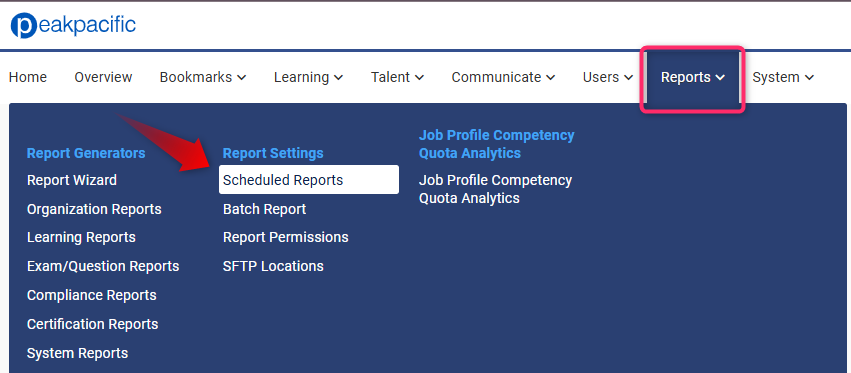Expand the Learning dropdown menu

point(308,77)
